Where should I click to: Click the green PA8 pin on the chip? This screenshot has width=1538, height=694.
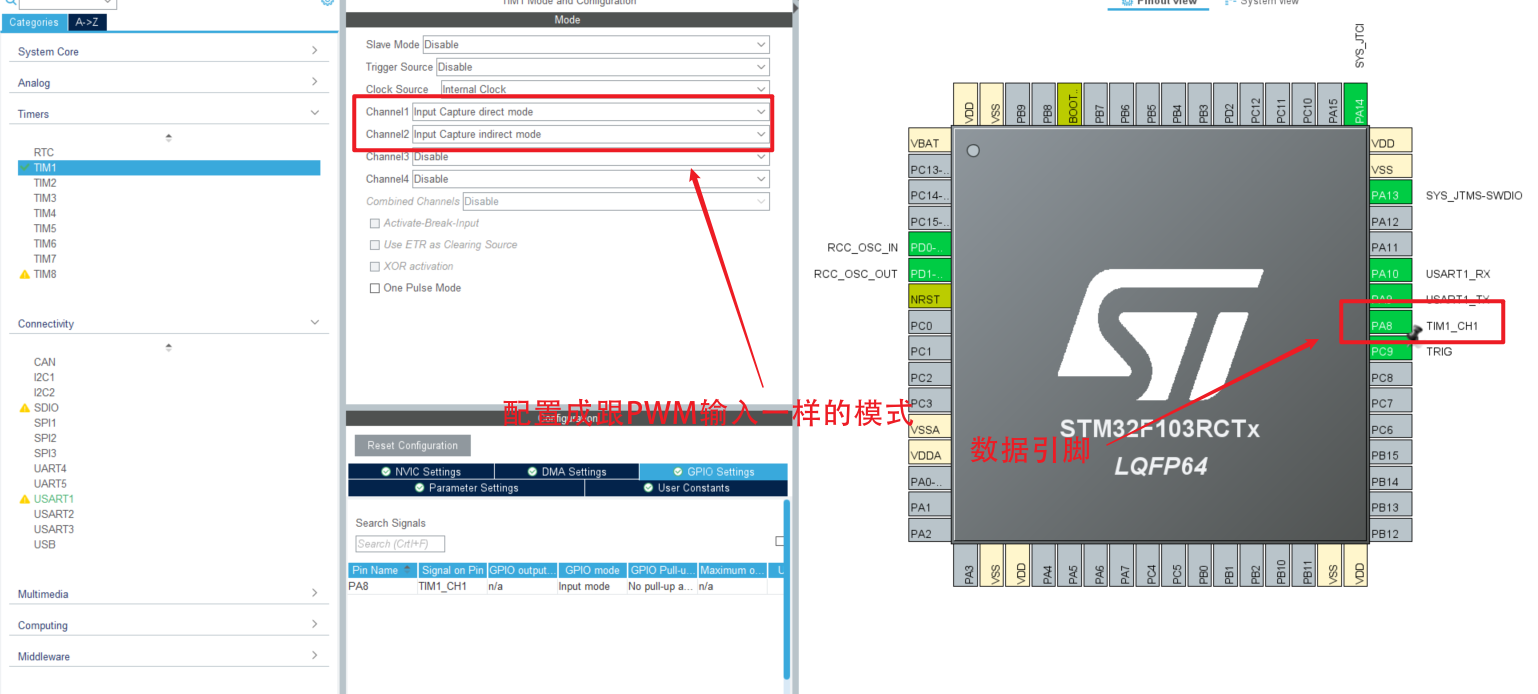(1390, 325)
